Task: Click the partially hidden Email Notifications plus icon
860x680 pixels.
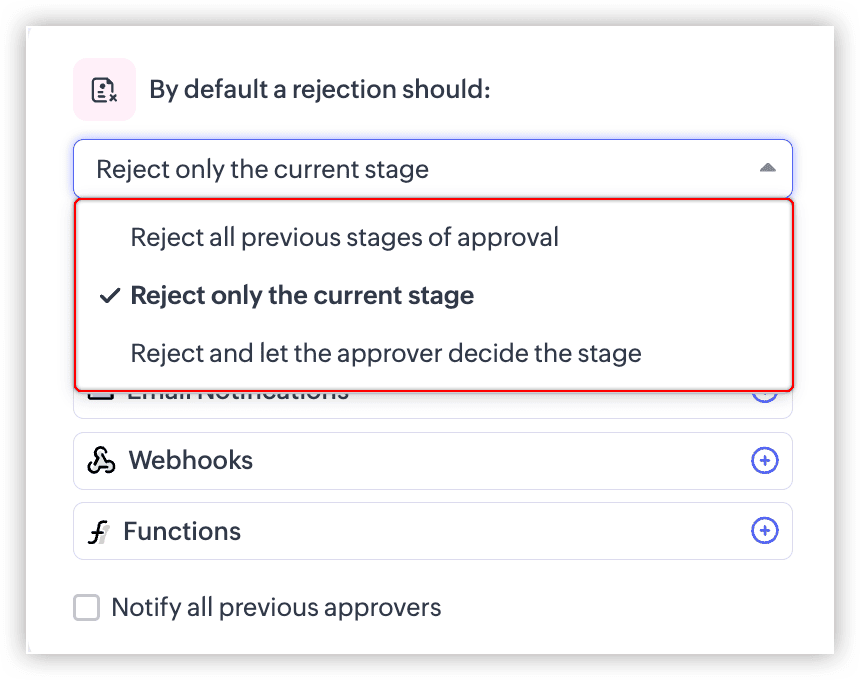Action: pos(764,397)
